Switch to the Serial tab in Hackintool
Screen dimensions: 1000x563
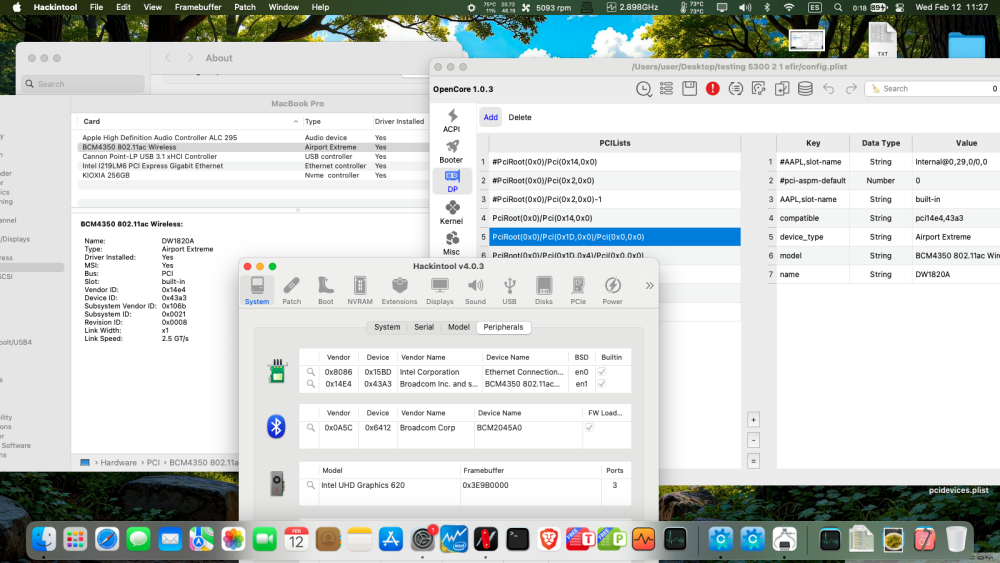click(424, 327)
